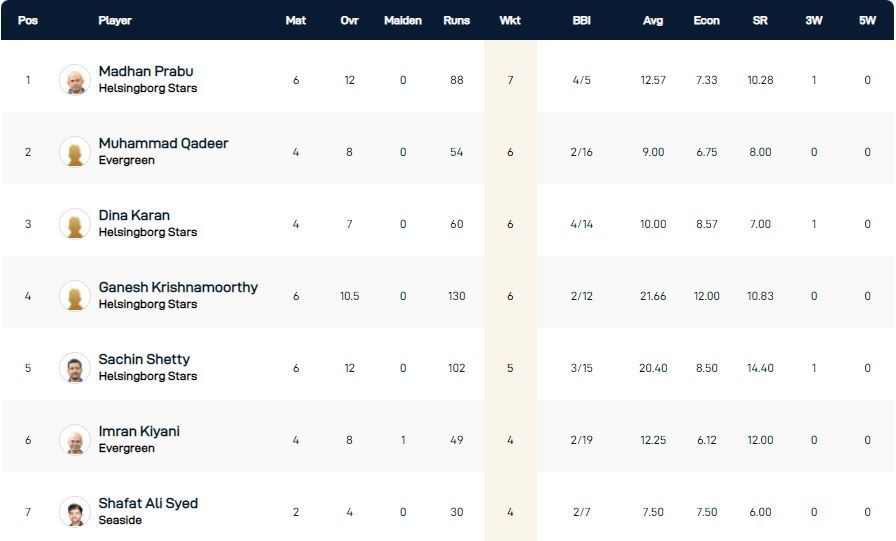The image size is (896, 541).
Task: Click Muhammad Qadeer's placeholder avatar
Action: [x=75, y=152]
